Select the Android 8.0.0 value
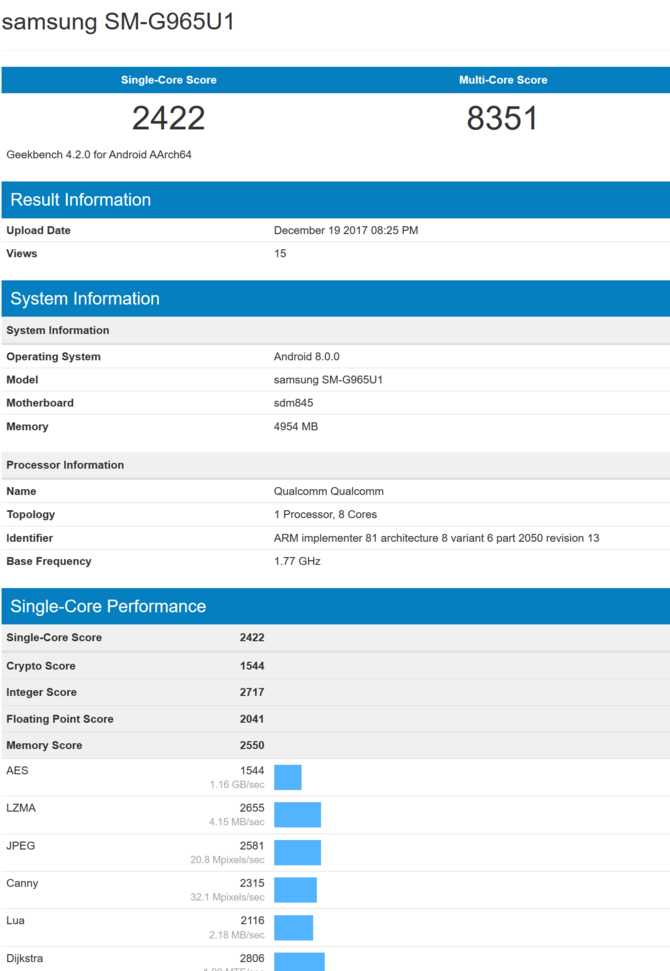Viewport: 670px width, 971px height. coord(307,357)
